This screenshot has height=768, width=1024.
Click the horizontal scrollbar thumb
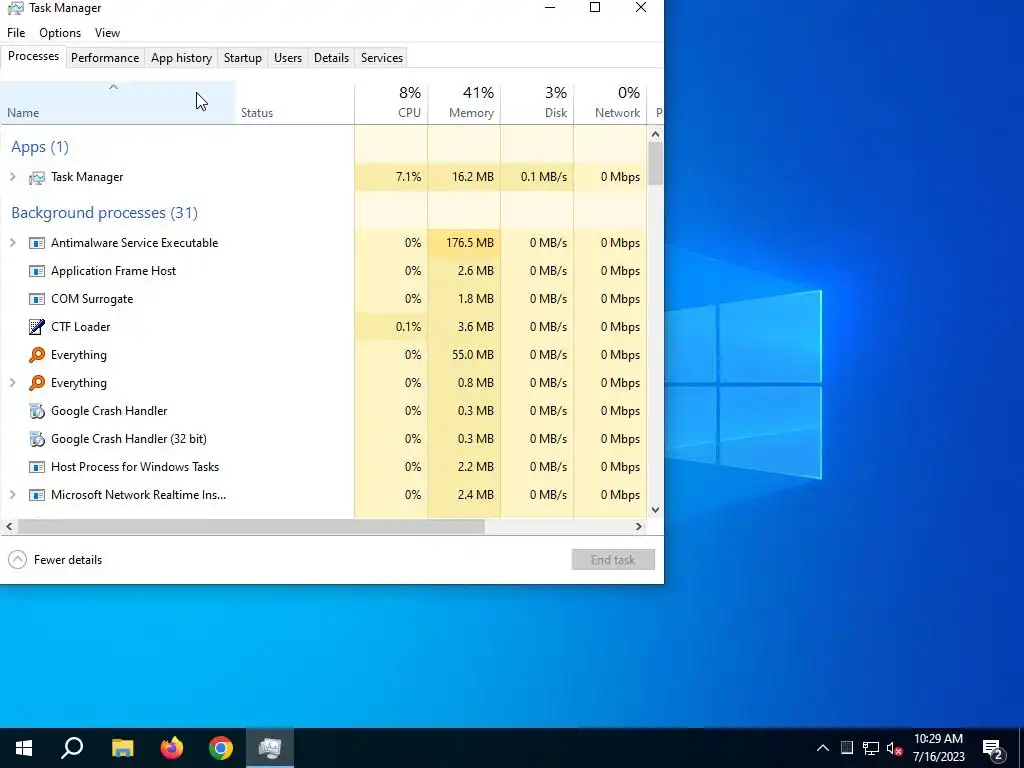pos(251,526)
